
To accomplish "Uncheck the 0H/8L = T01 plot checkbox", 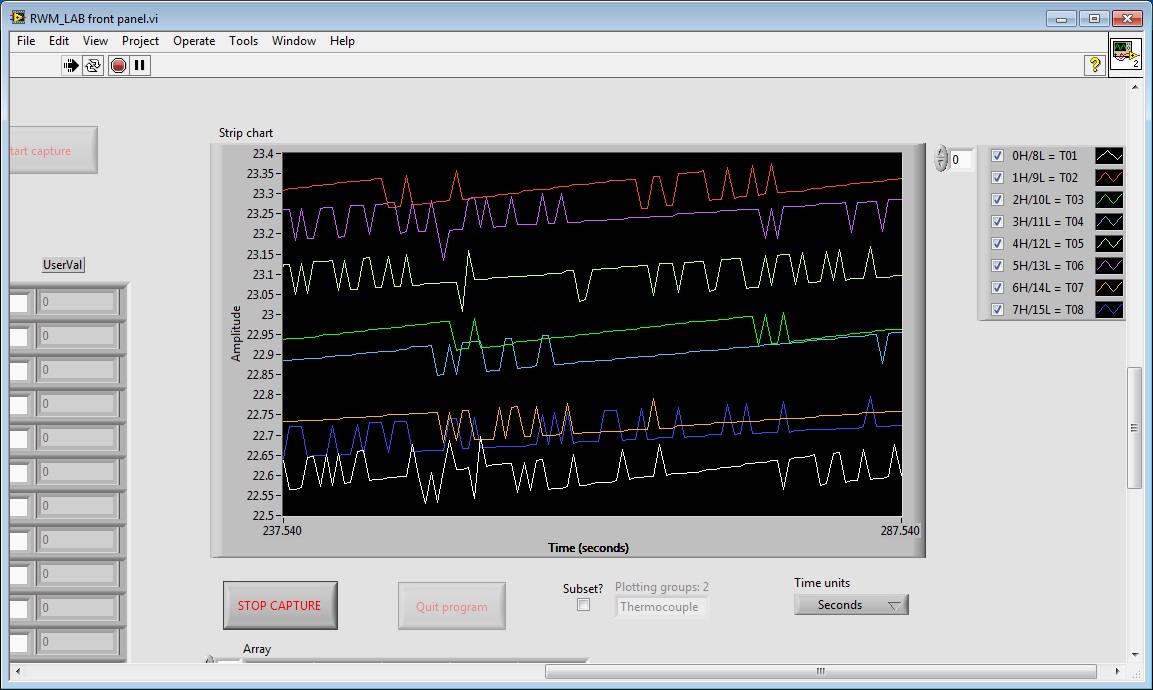I will pos(997,156).
